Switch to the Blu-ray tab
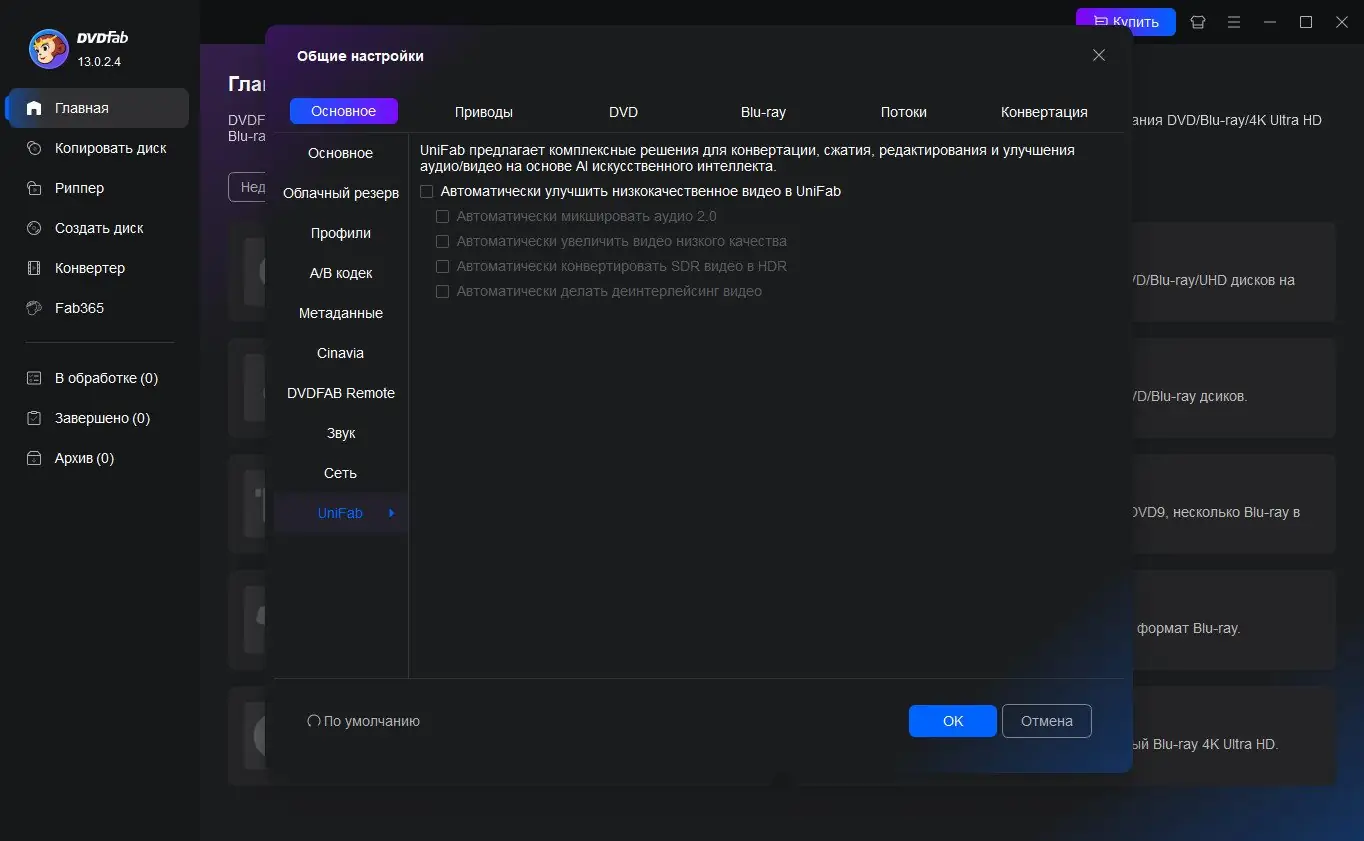The height and width of the screenshot is (841, 1364). coord(763,112)
